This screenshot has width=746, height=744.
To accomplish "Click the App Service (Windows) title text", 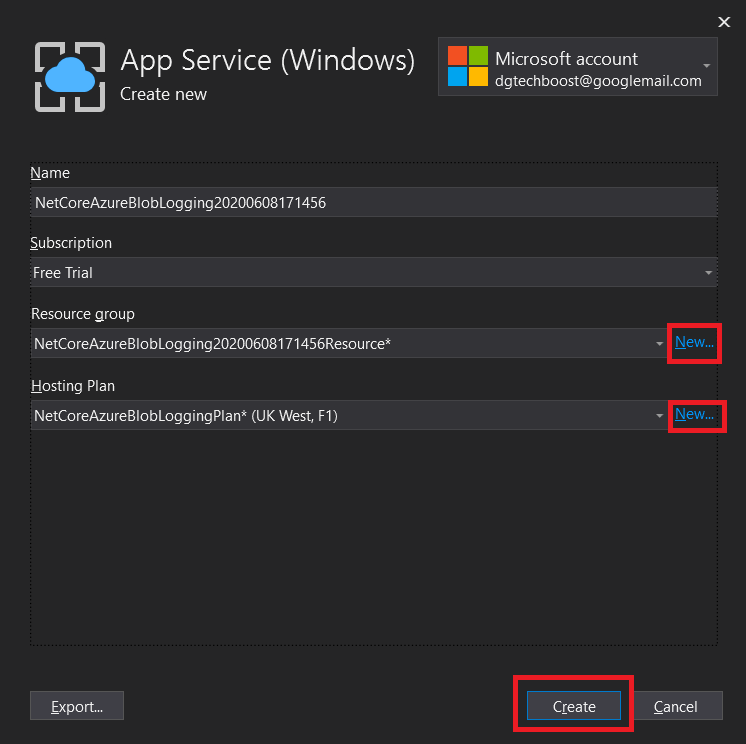I will point(267,61).
